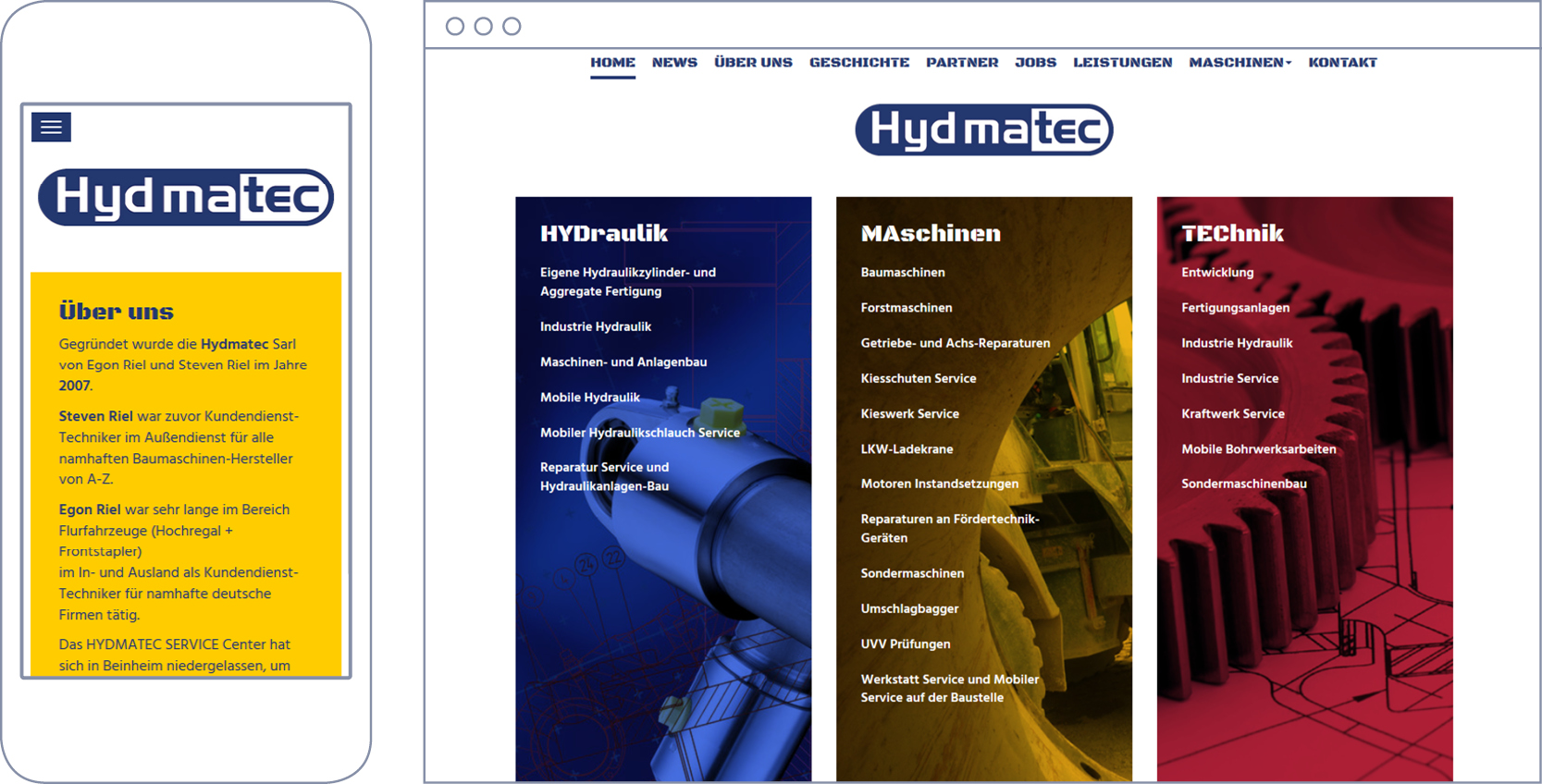1542x784 pixels.
Task: Click the first browser window circle button
Action: [455, 26]
